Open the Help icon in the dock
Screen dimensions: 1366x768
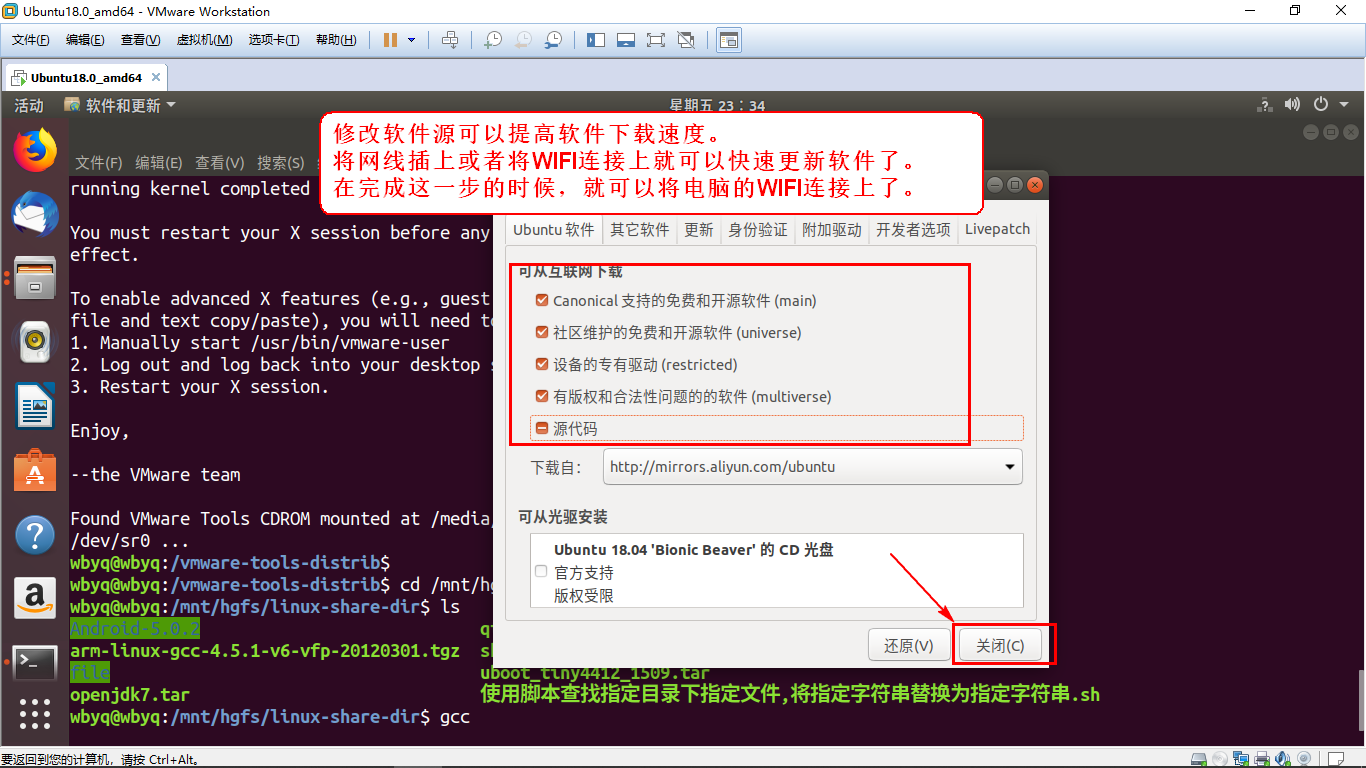coord(35,535)
